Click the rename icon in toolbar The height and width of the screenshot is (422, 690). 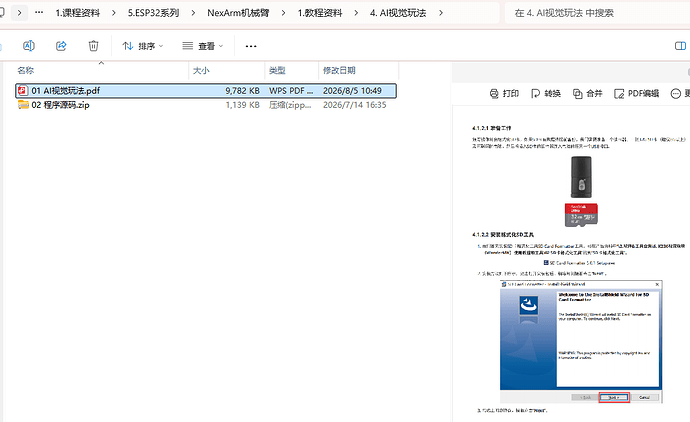[29, 46]
